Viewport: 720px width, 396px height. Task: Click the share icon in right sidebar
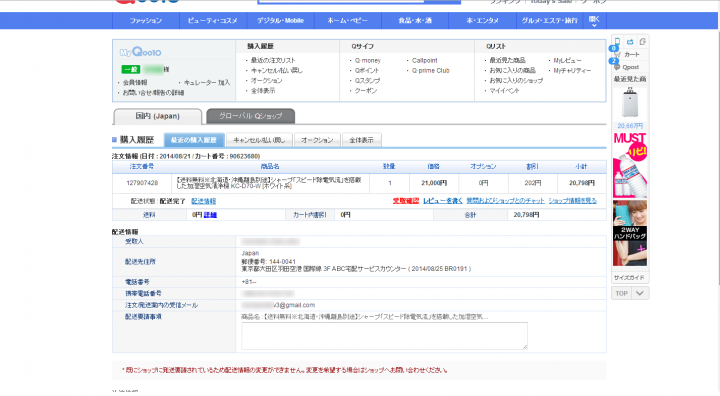[630, 42]
